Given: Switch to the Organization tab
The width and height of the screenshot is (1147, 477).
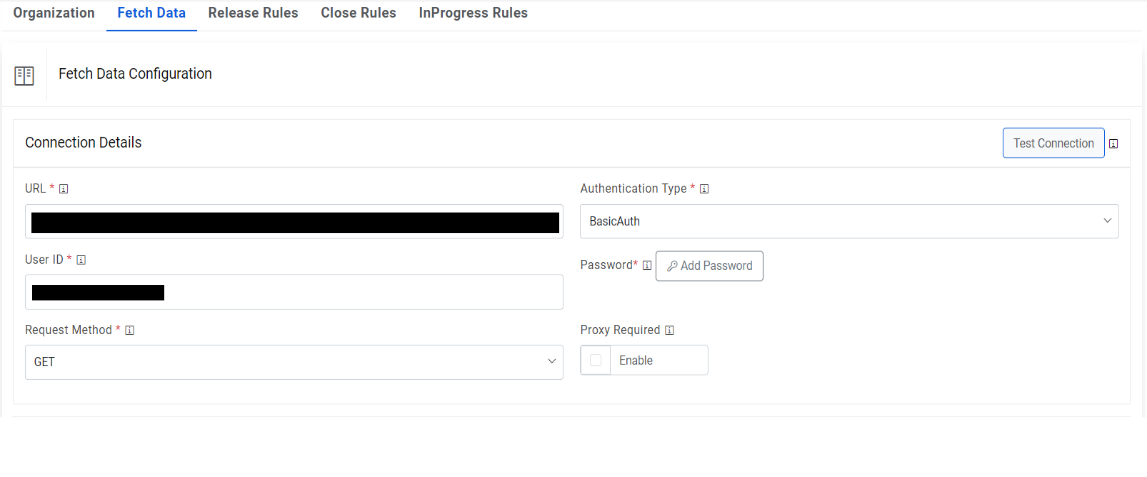Looking at the screenshot, I should 54,14.
